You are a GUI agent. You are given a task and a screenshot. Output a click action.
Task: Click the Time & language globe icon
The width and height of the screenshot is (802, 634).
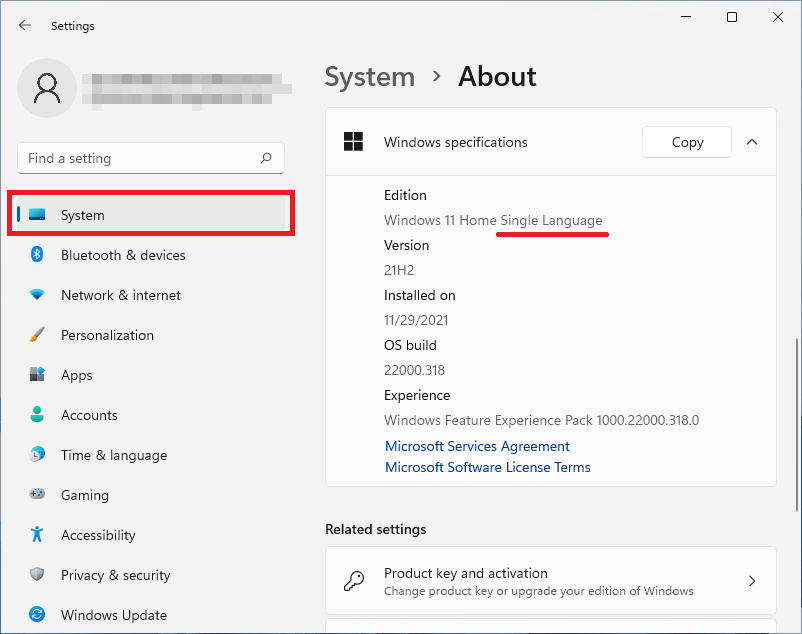point(37,454)
